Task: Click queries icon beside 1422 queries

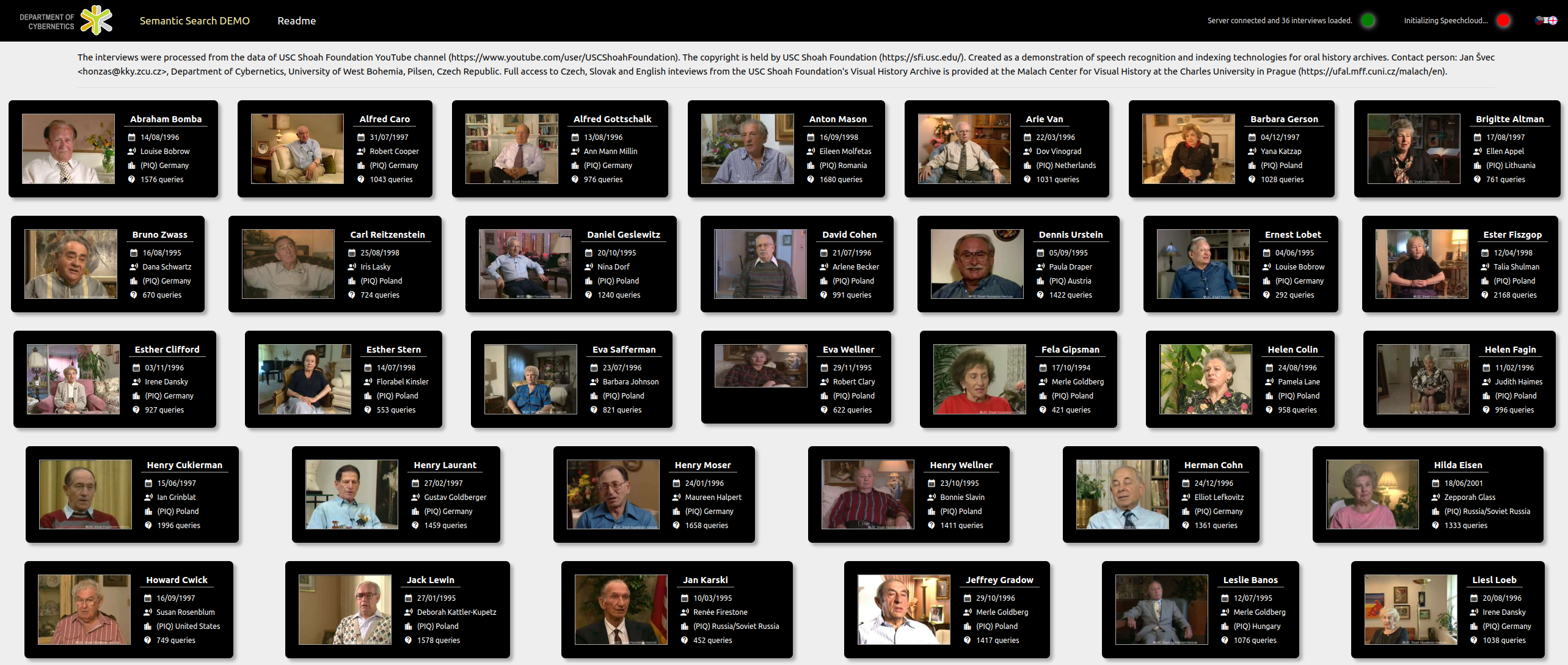Action: [x=1040, y=295]
